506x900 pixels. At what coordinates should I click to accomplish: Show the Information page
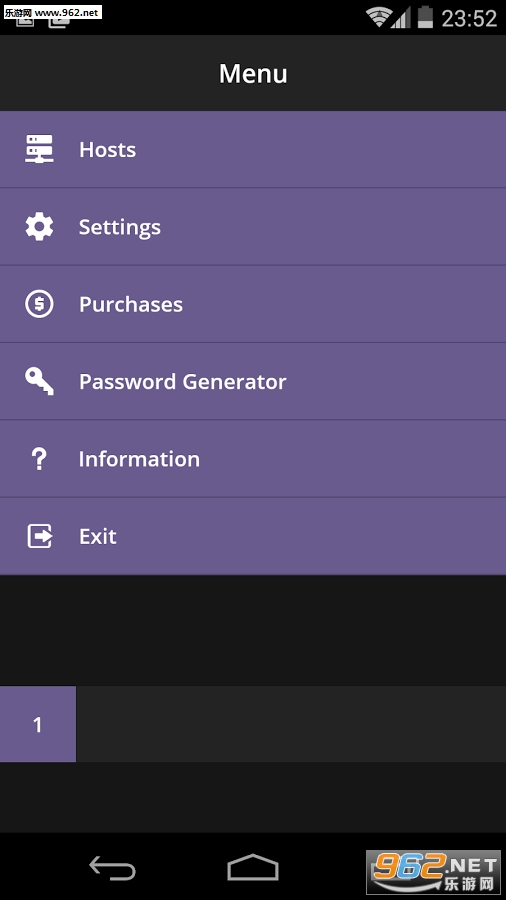[253, 459]
